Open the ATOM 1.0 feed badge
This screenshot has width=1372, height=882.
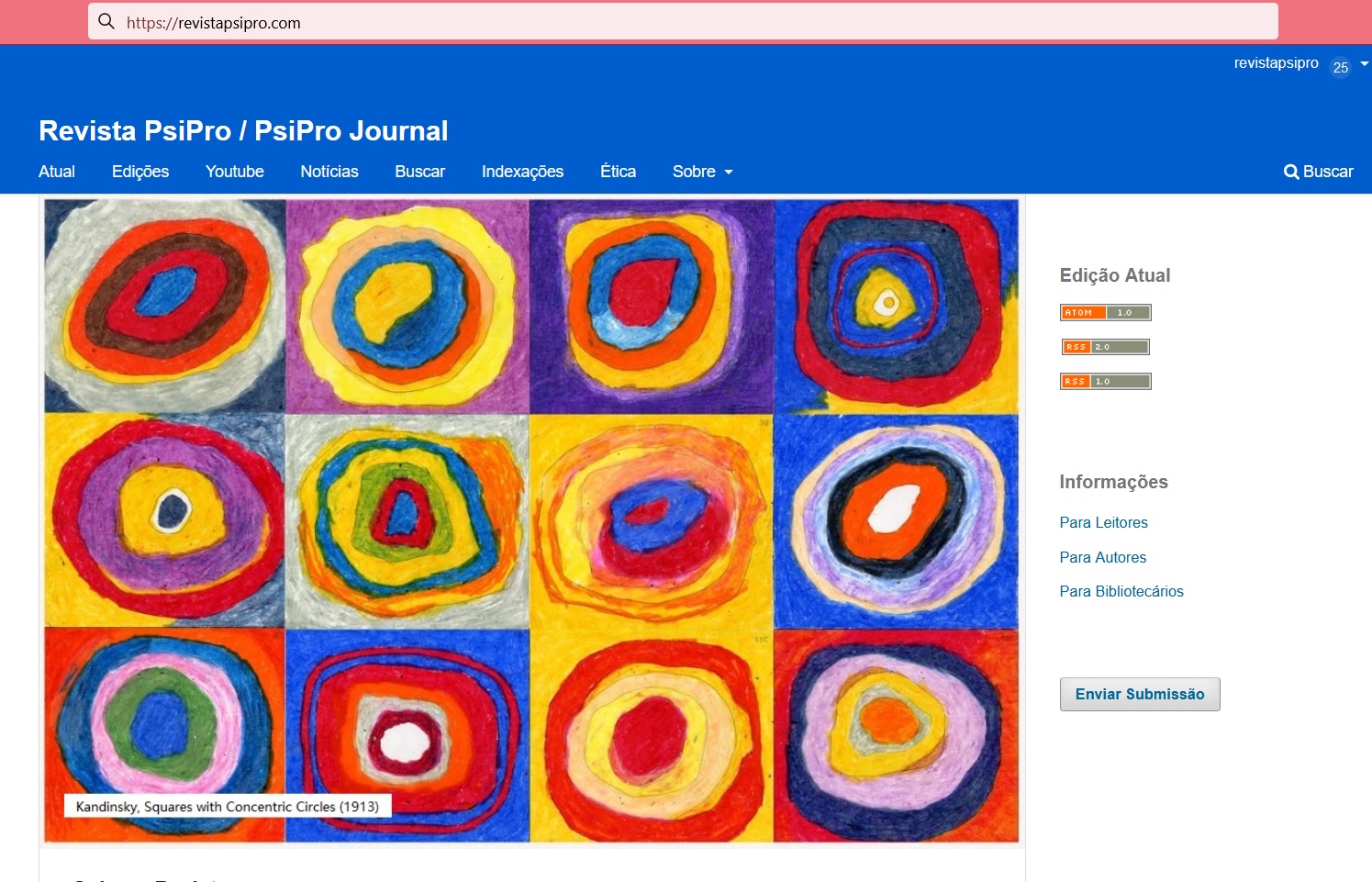(1105, 313)
